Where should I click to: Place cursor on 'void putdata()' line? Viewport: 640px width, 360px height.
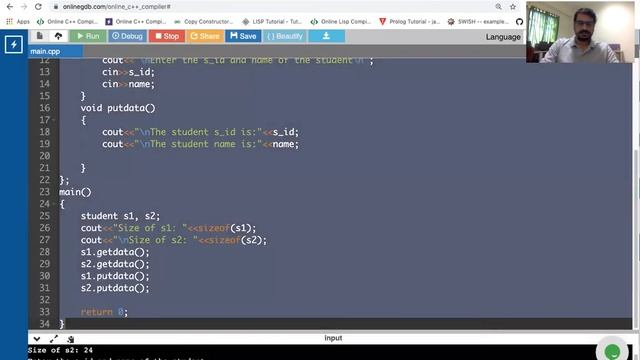[x=118, y=108]
